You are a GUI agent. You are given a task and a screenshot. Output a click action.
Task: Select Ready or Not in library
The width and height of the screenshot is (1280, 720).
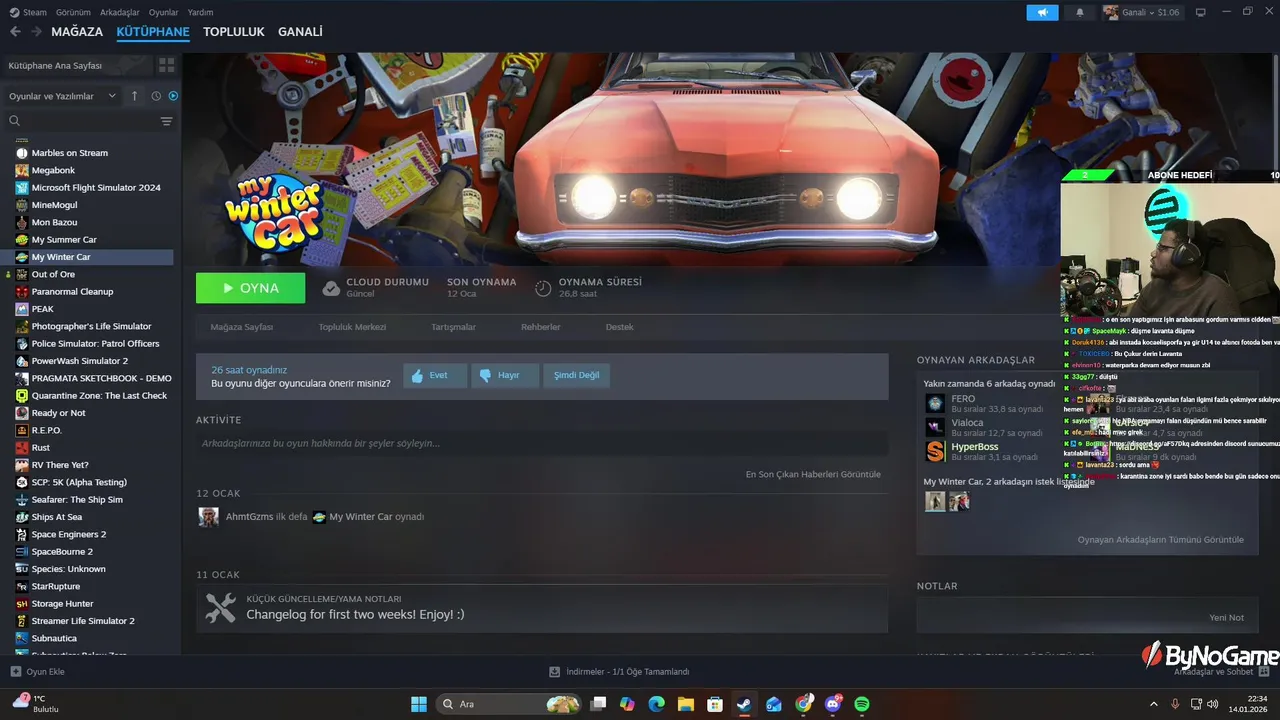[58, 413]
